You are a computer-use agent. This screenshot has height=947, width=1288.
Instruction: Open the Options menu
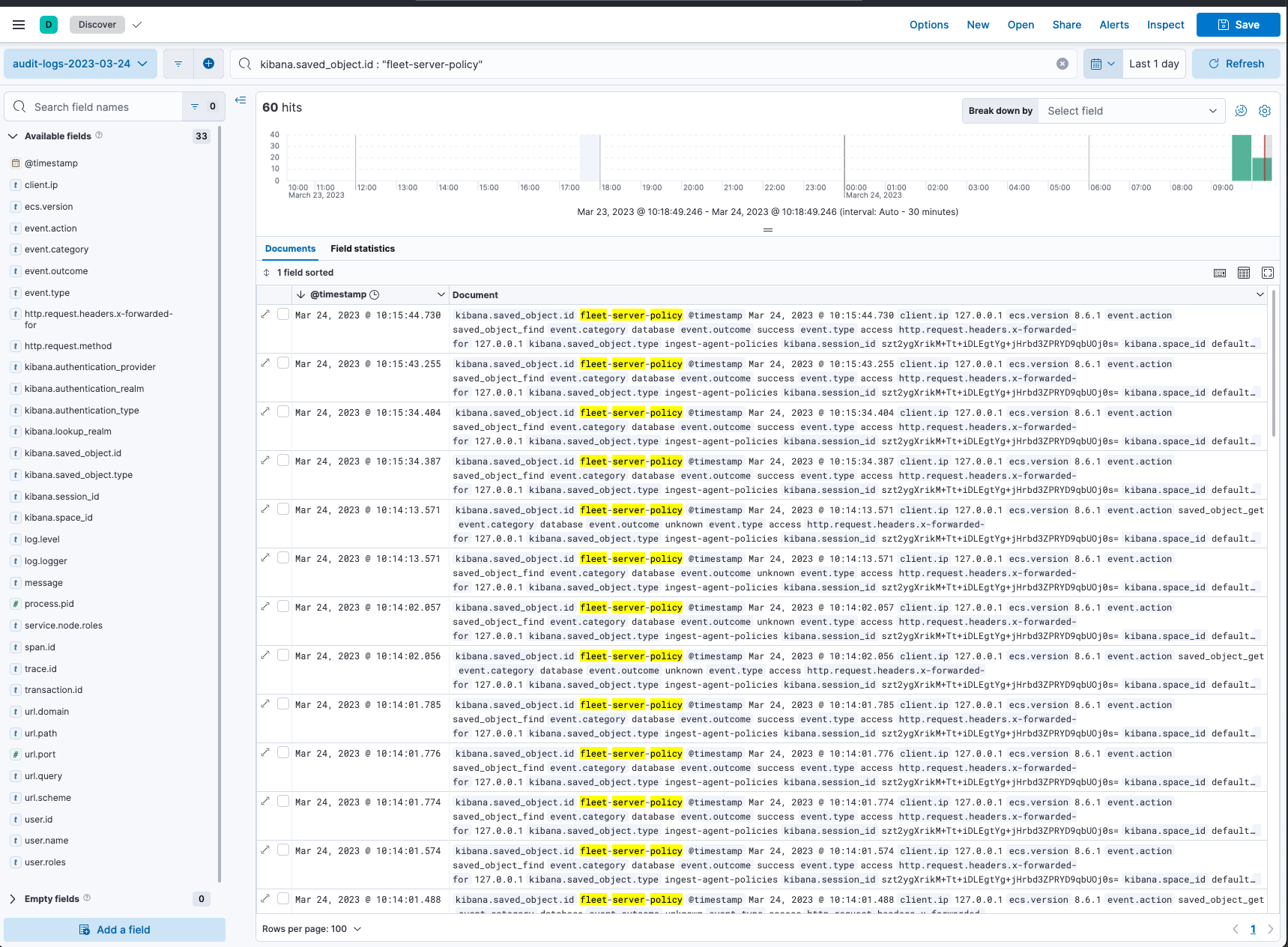point(929,25)
